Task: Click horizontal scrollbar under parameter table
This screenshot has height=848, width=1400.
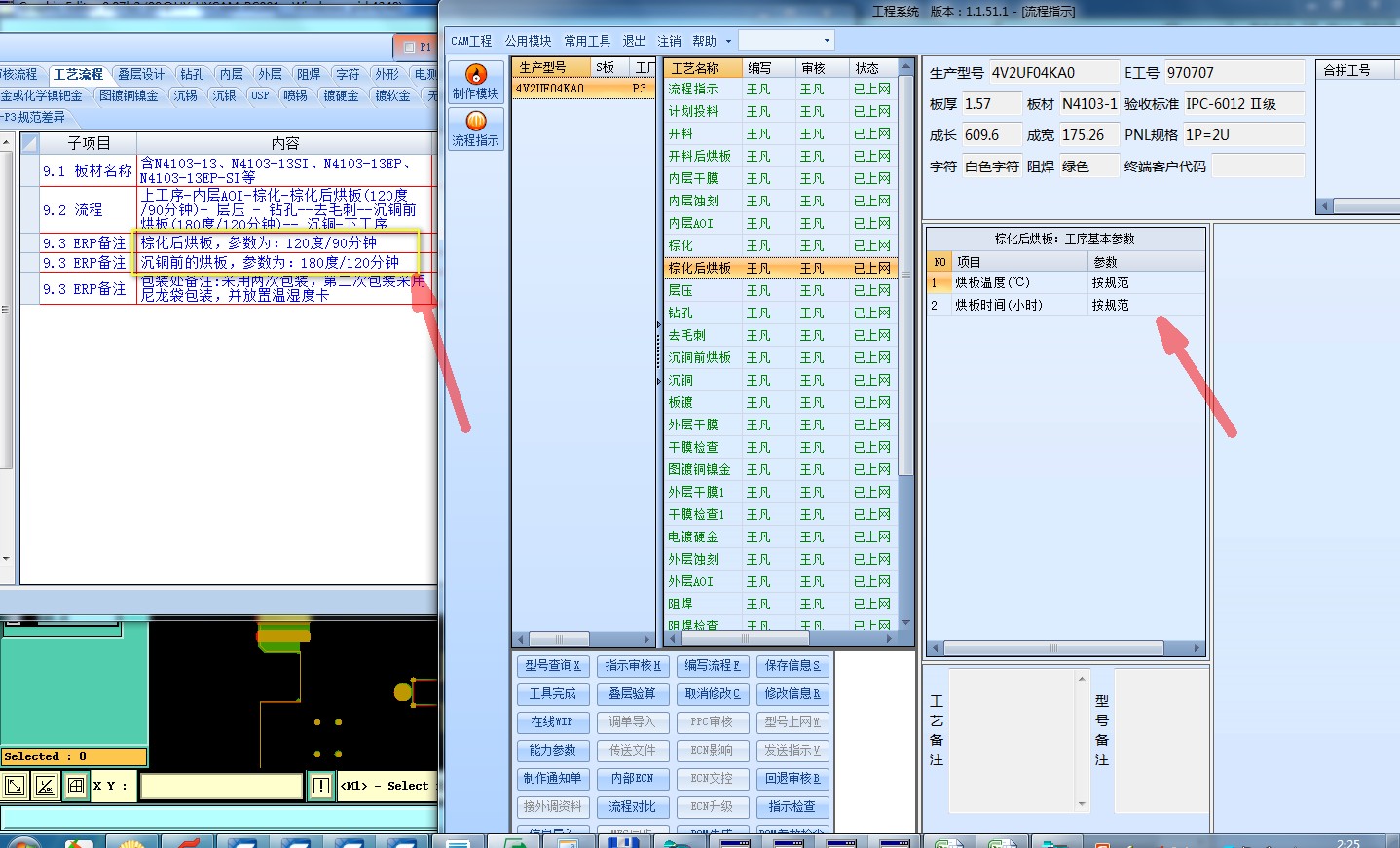Action: coord(1065,647)
